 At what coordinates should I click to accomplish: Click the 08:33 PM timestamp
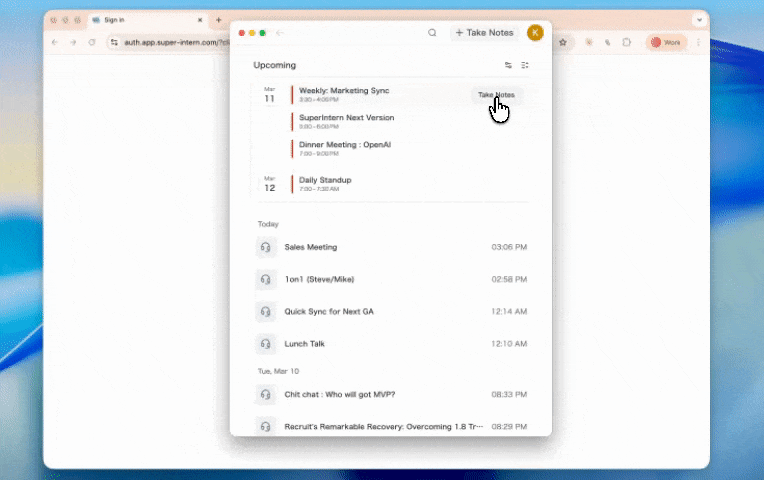[x=509, y=394]
